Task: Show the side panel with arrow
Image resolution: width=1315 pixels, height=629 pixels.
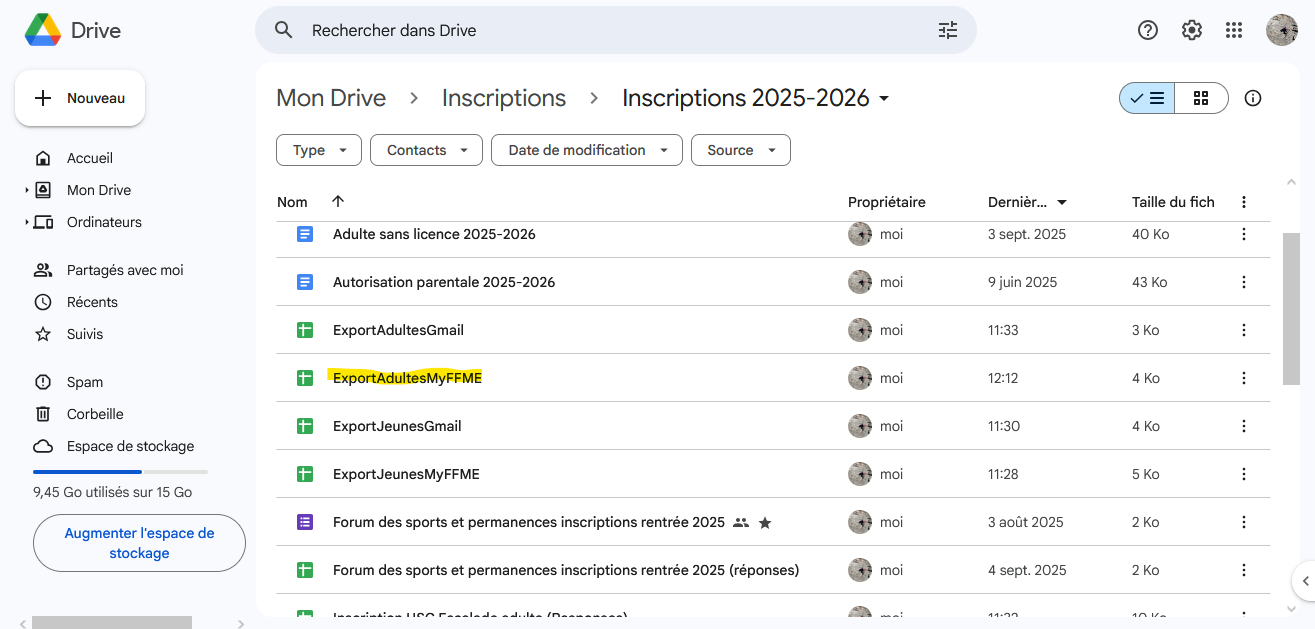Action: pos(1304,580)
